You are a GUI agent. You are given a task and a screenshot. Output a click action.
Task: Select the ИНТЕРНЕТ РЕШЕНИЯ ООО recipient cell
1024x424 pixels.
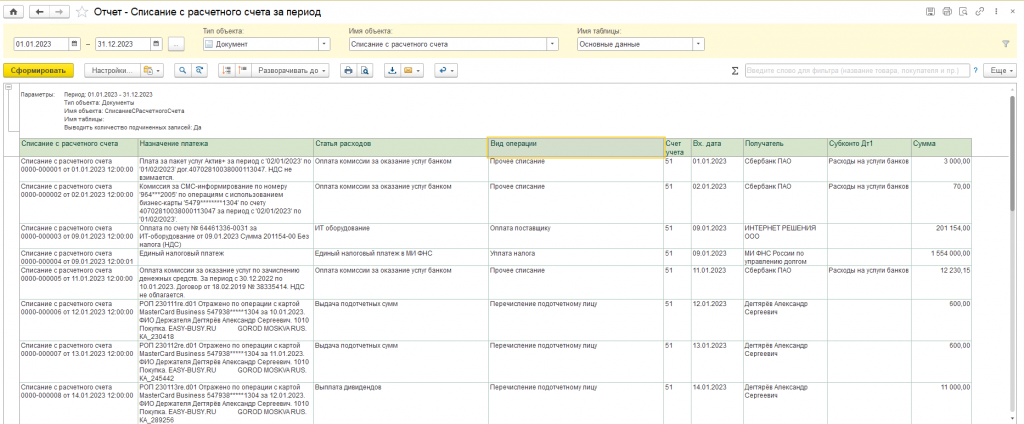click(784, 236)
